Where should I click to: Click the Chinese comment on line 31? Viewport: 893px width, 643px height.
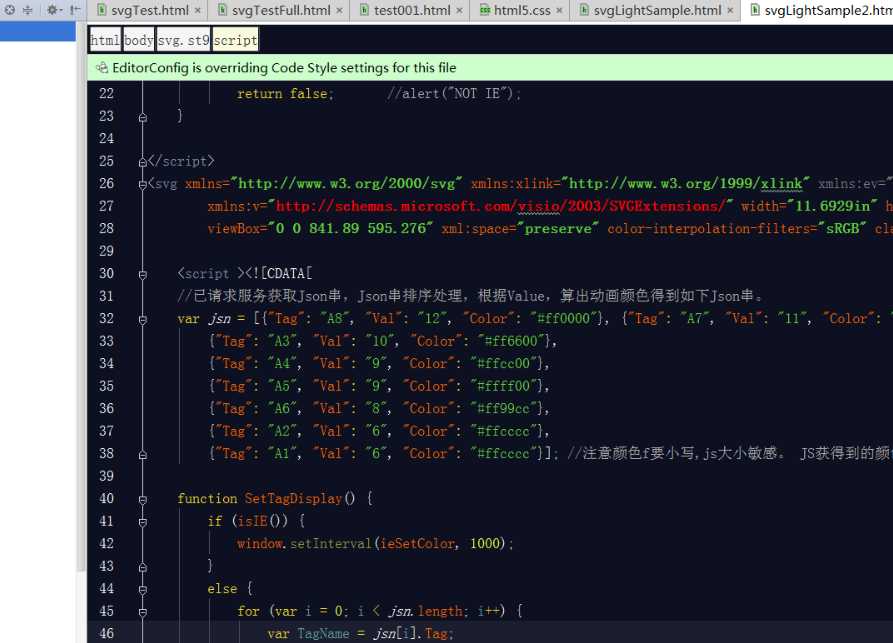pyautogui.click(x=470, y=296)
